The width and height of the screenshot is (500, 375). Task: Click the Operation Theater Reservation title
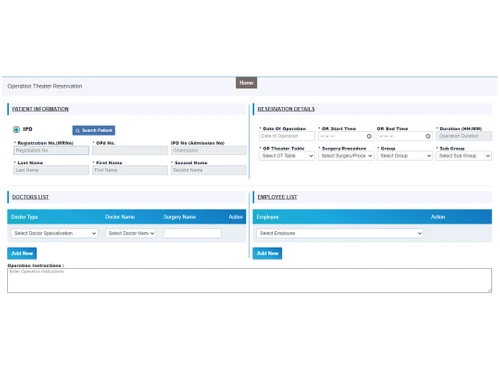[45, 86]
